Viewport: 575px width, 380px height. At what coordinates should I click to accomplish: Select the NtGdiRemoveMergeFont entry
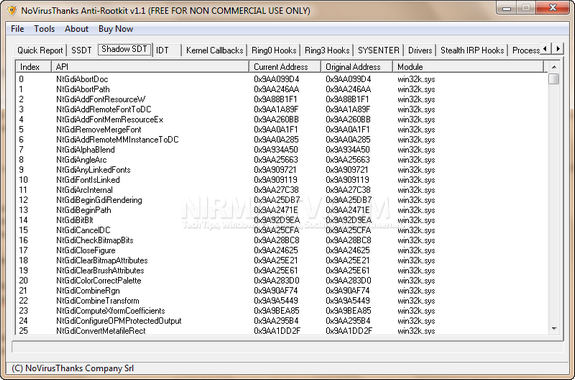pos(281,129)
